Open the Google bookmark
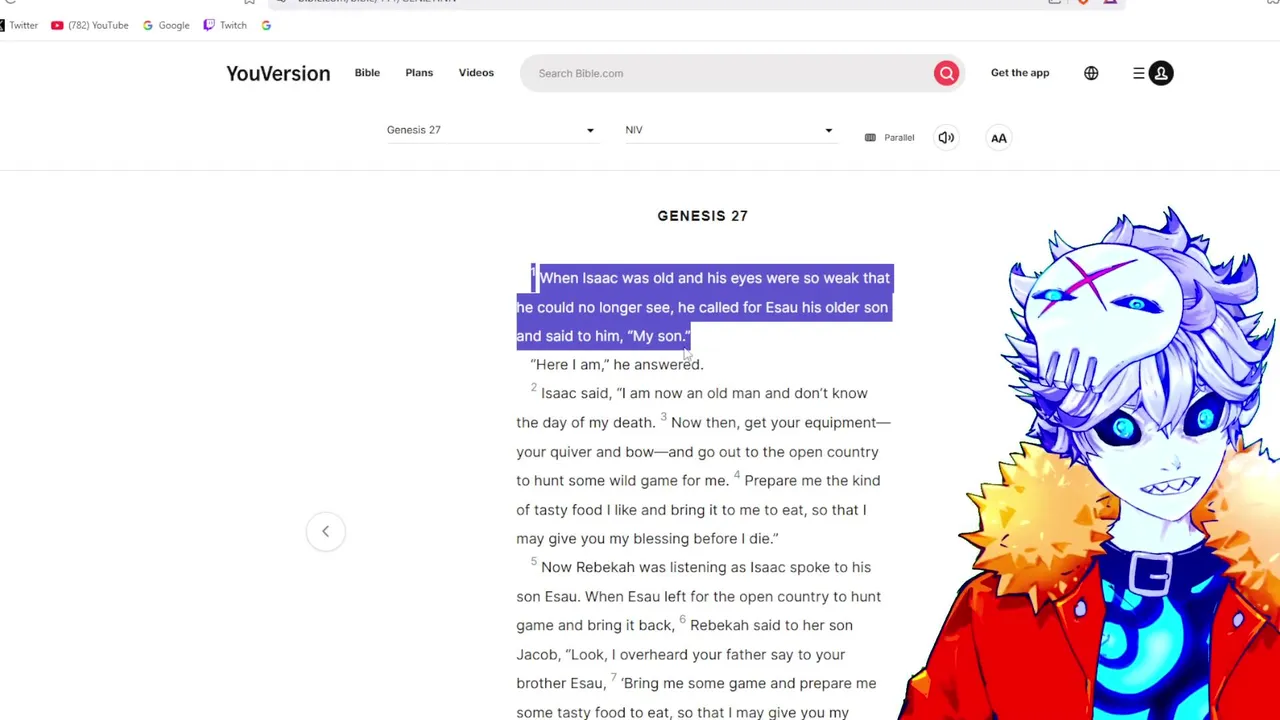This screenshot has width=1280, height=720. point(166,25)
